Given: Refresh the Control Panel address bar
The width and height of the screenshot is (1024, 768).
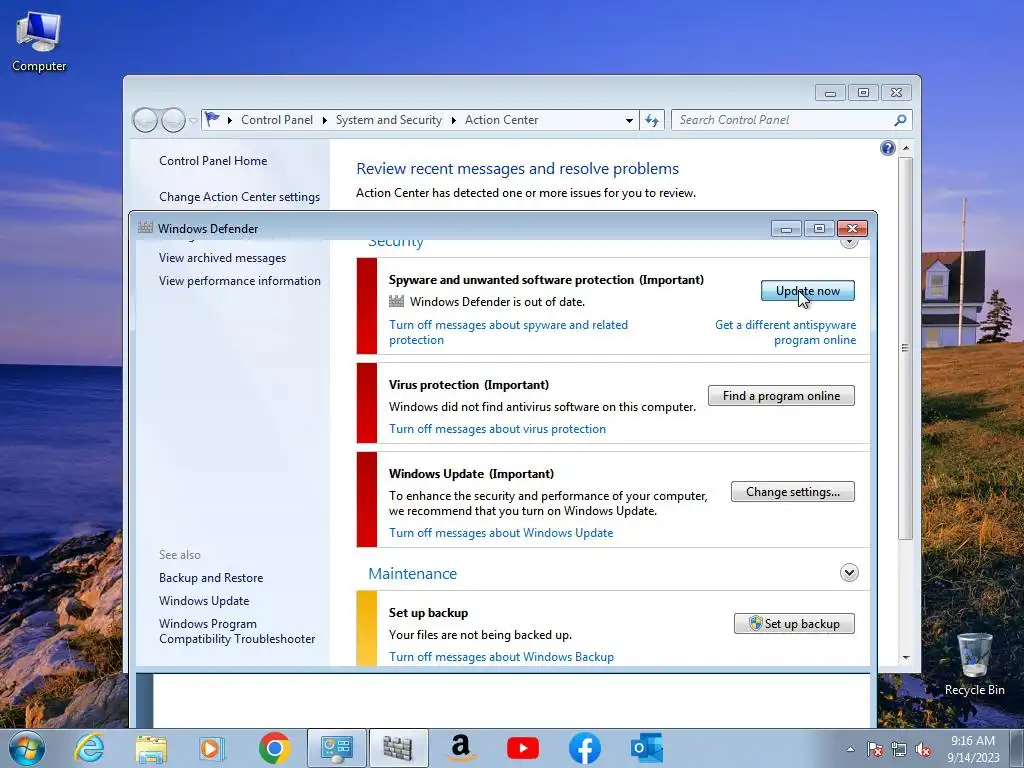Looking at the screenshot, I should click(652, 120).
